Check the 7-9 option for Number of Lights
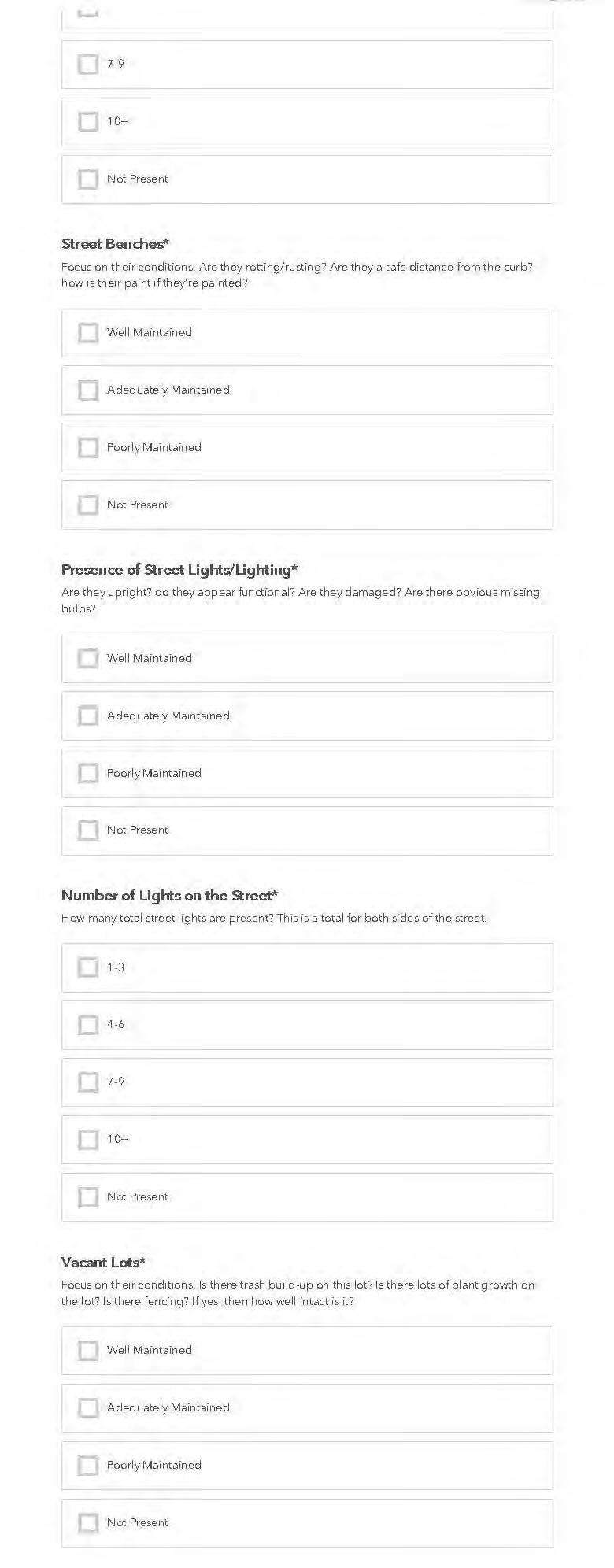Viewport: 614px width, 1568px height. (x=88, y=1082)
